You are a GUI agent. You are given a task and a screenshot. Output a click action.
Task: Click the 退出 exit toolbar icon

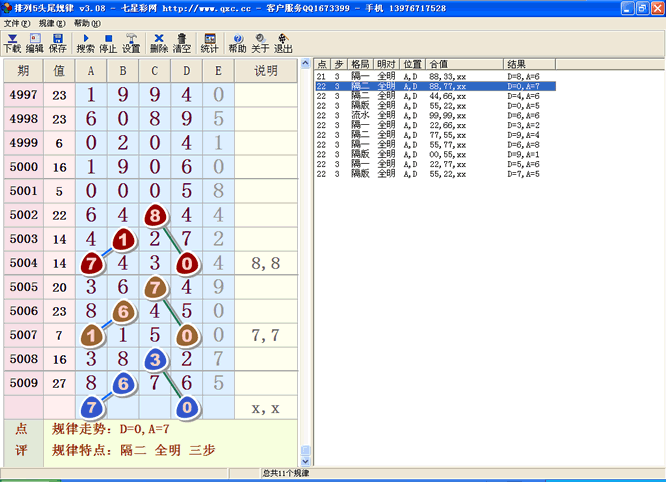coord(283,43)
